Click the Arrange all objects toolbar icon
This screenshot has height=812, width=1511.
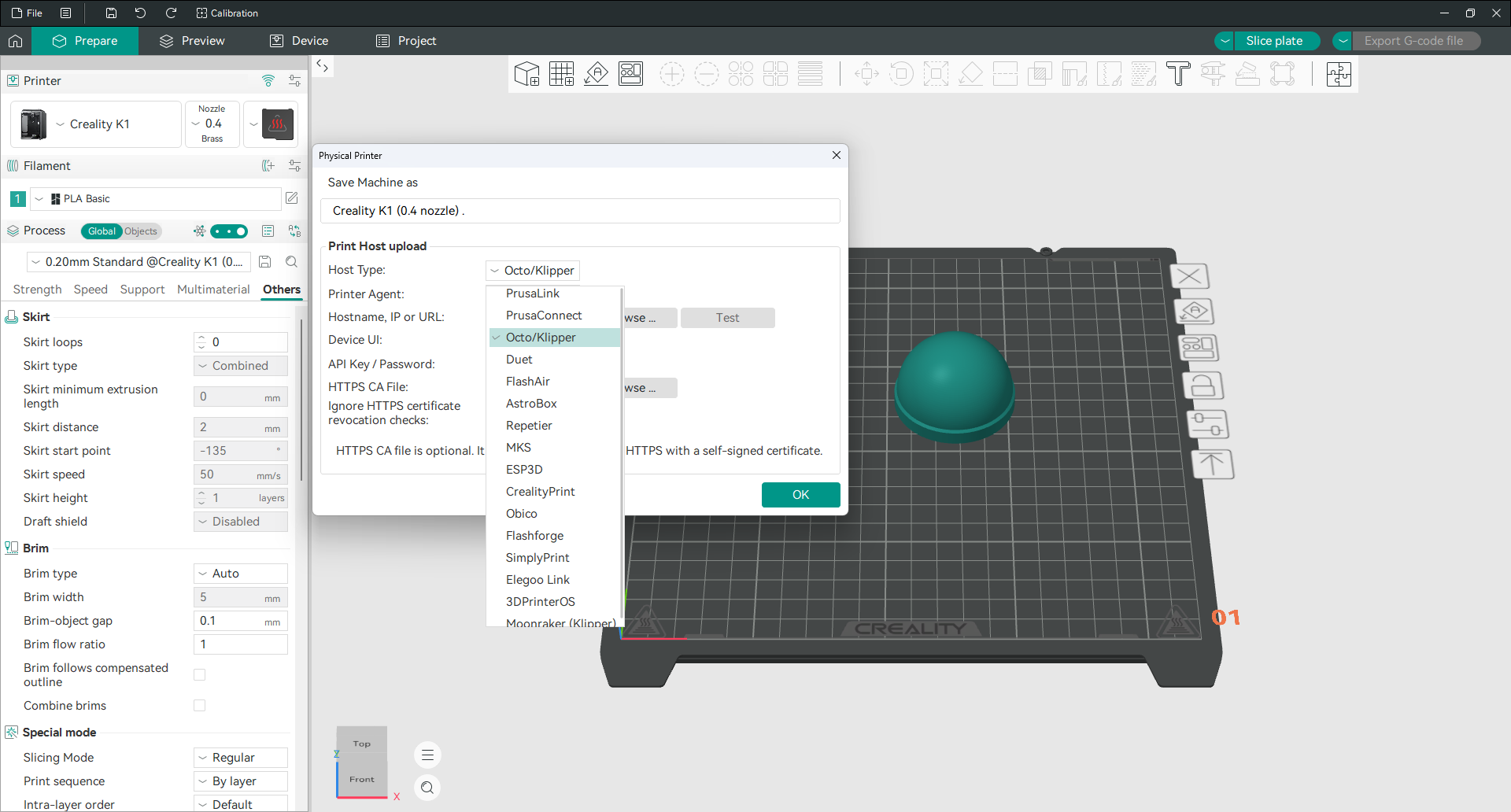(x=631, y=74)
